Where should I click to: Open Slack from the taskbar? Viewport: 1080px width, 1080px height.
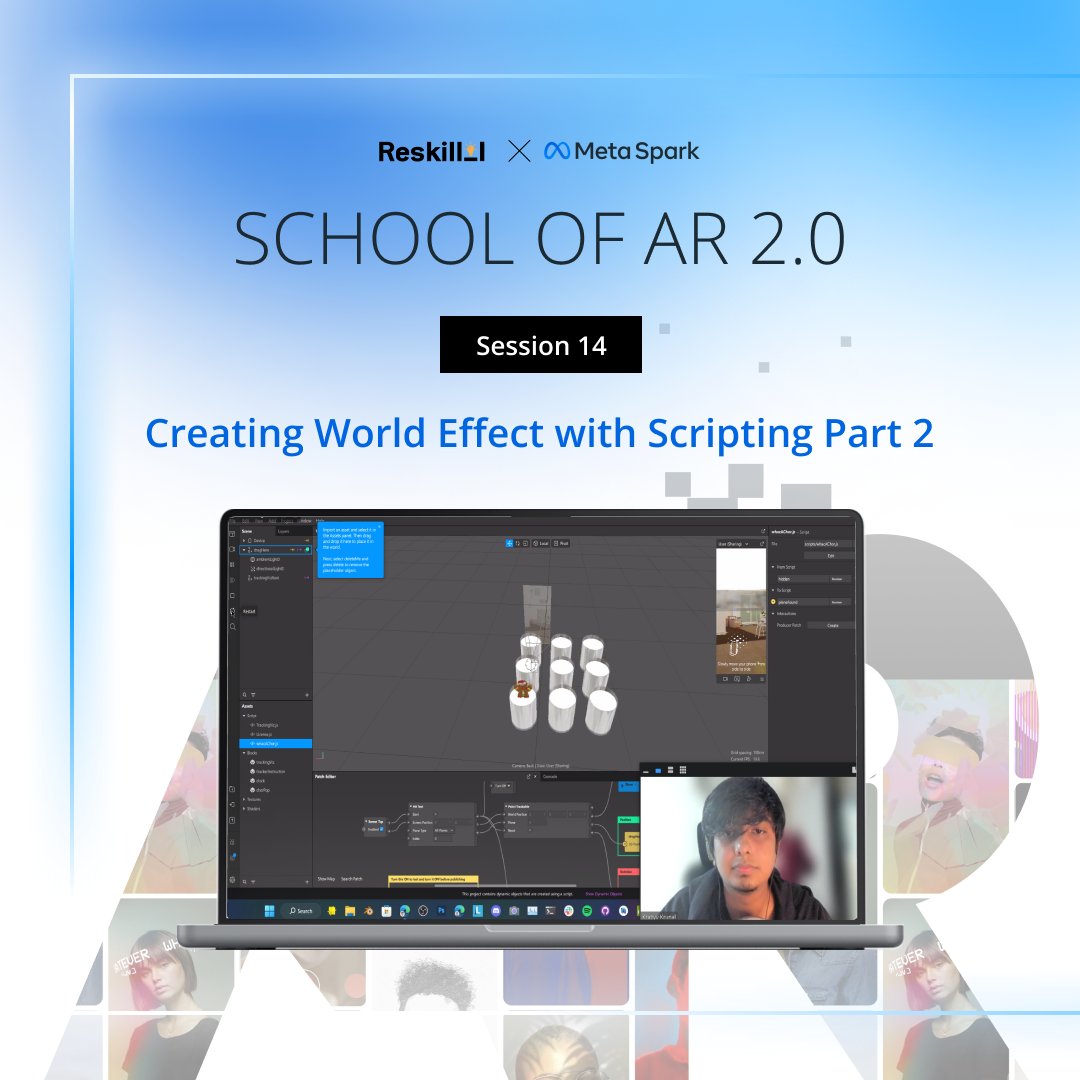[x=569, y=911]
